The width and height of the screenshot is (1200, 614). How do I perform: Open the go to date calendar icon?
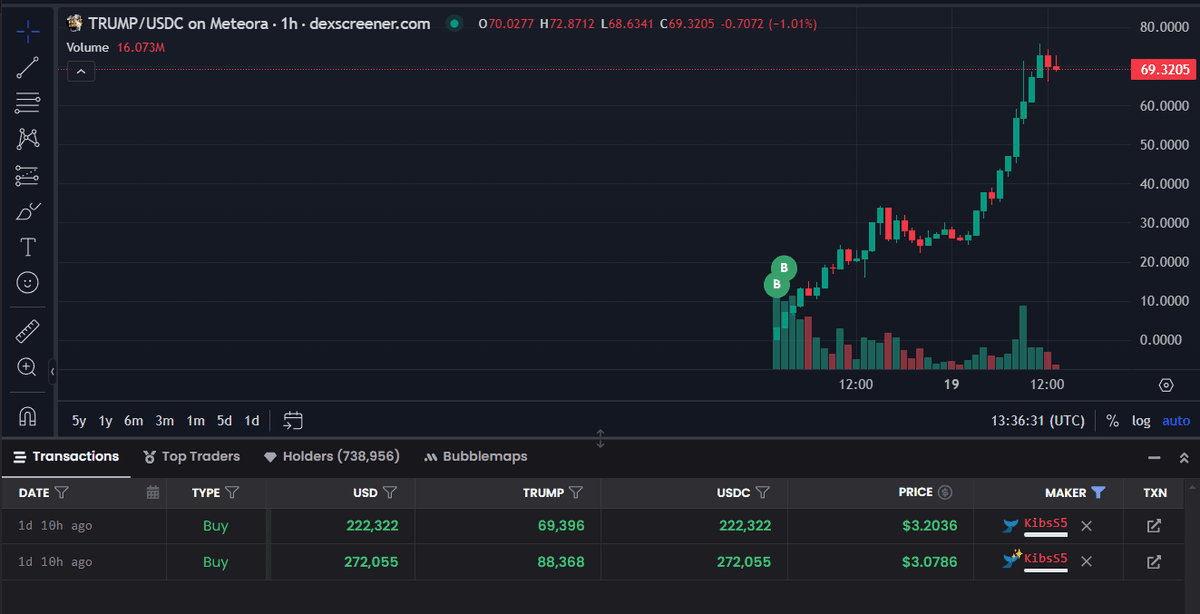coord(293,421)
